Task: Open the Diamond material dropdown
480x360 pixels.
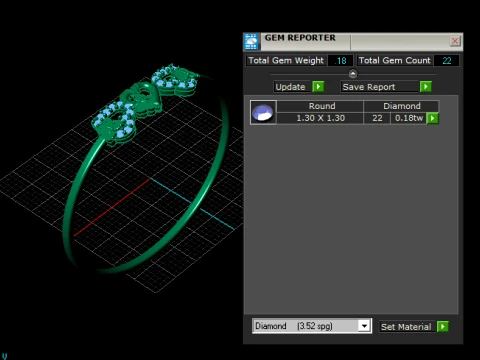Action: tap(364, 326)
